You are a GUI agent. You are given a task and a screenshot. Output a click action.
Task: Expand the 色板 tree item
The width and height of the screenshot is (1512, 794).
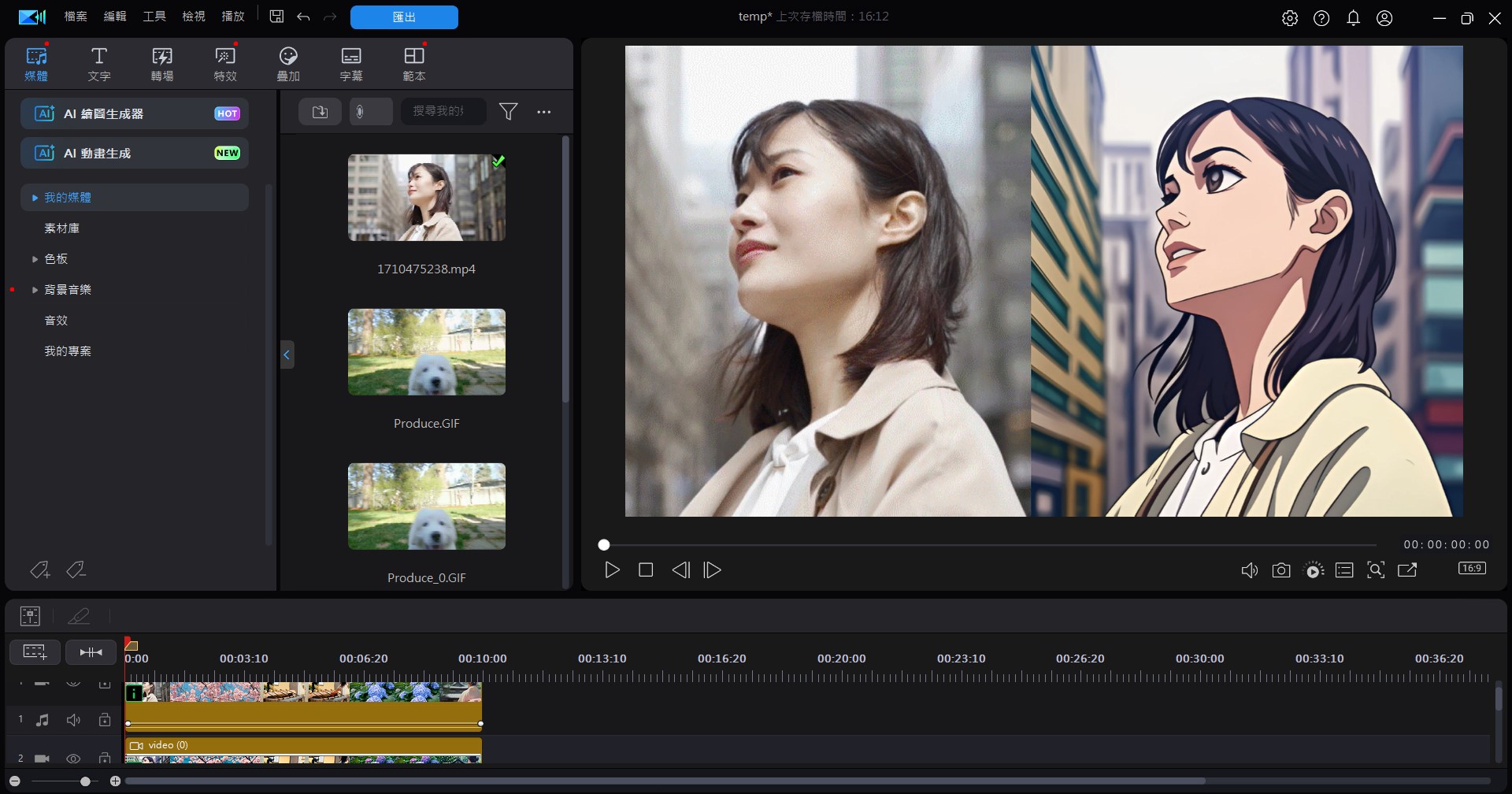(35, 258)
